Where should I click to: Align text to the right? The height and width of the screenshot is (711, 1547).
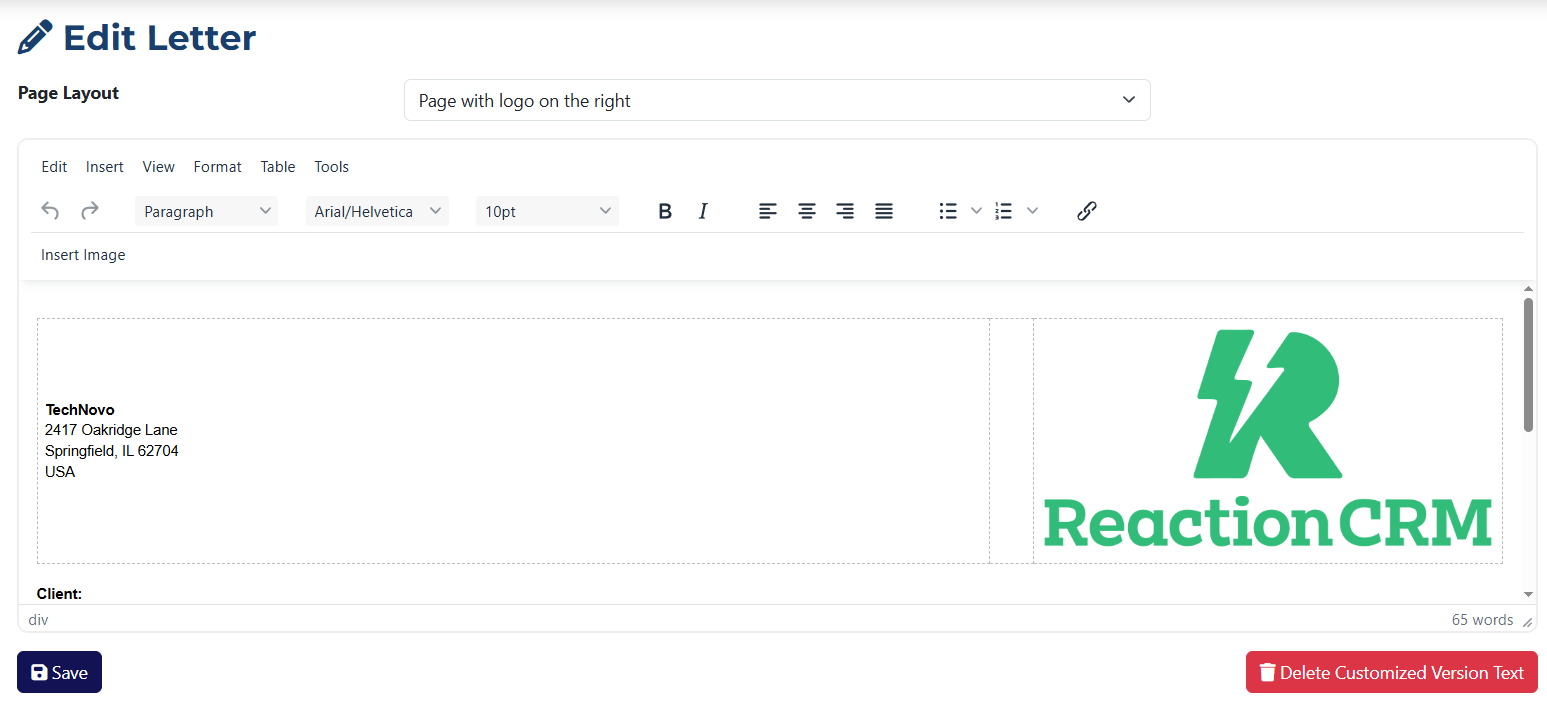(x=844, y=211)
